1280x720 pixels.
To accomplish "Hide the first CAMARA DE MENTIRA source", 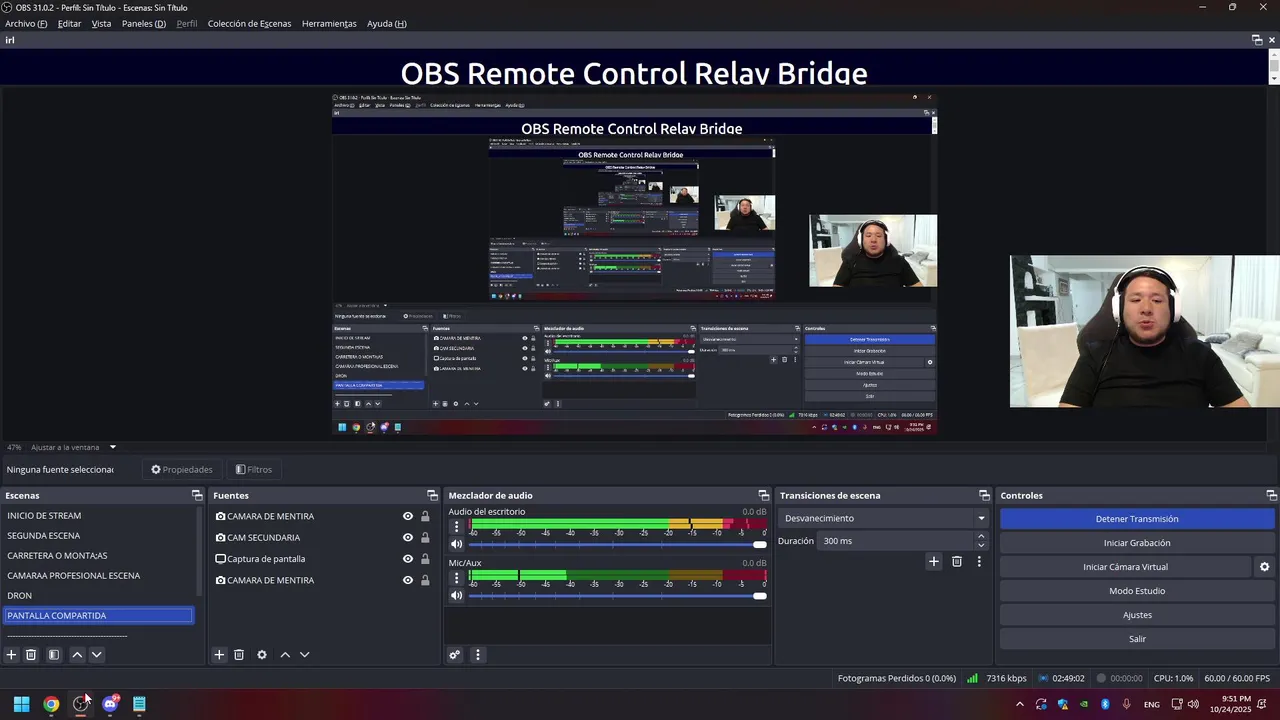I will [x=408, y=517].
